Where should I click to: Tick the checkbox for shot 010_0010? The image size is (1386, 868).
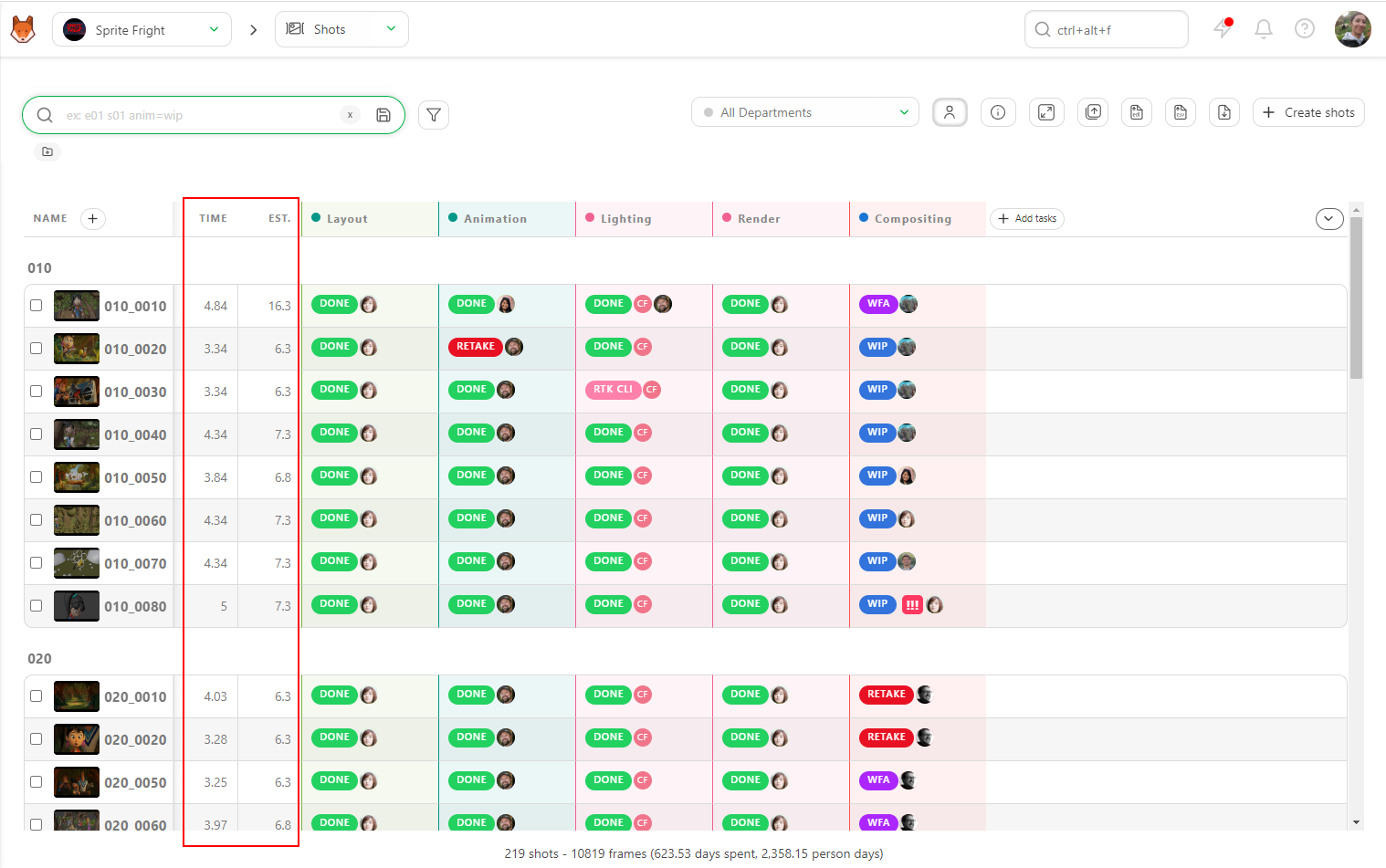coord(36,305)
